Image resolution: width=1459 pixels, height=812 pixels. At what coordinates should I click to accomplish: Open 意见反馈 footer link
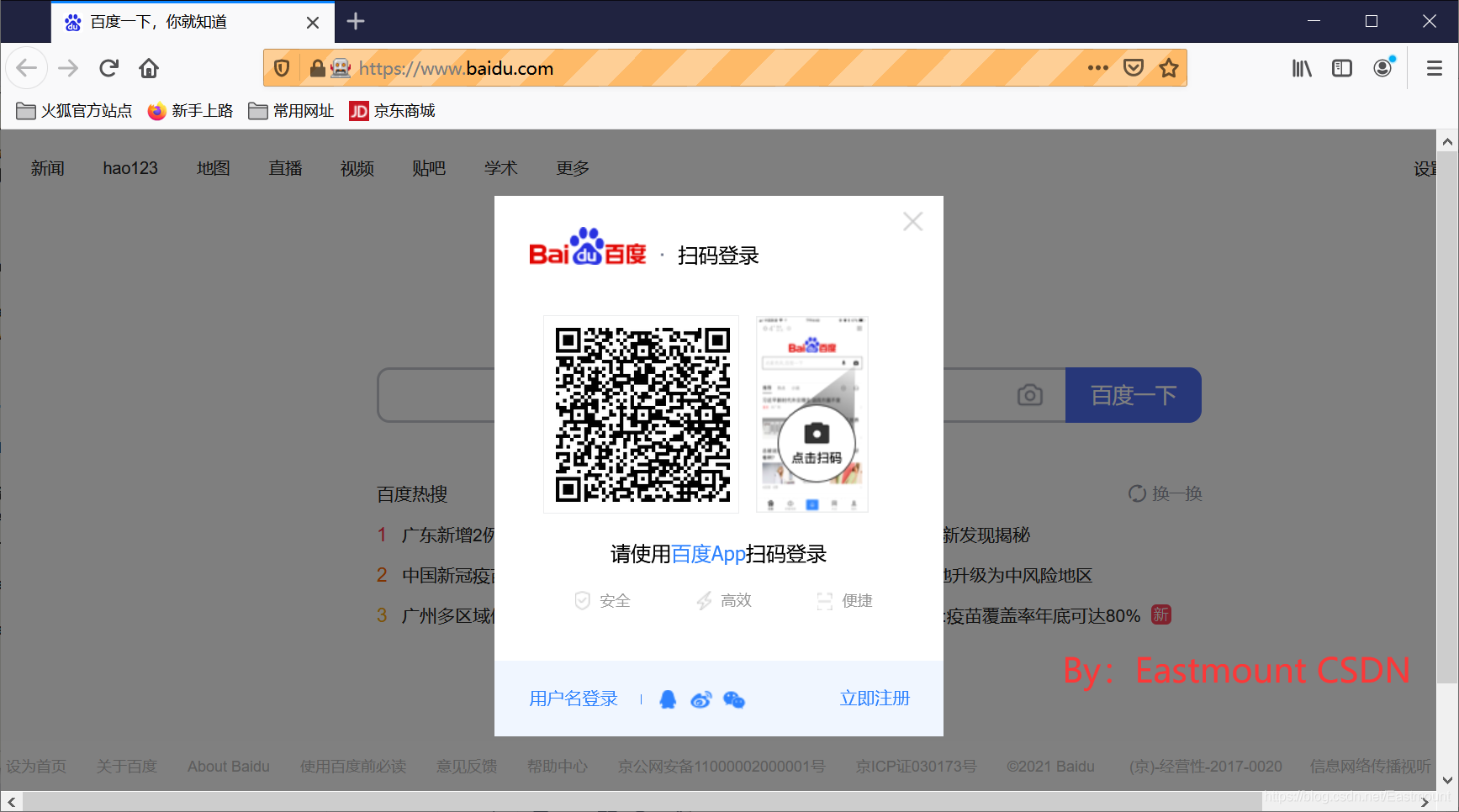[467, 767]
